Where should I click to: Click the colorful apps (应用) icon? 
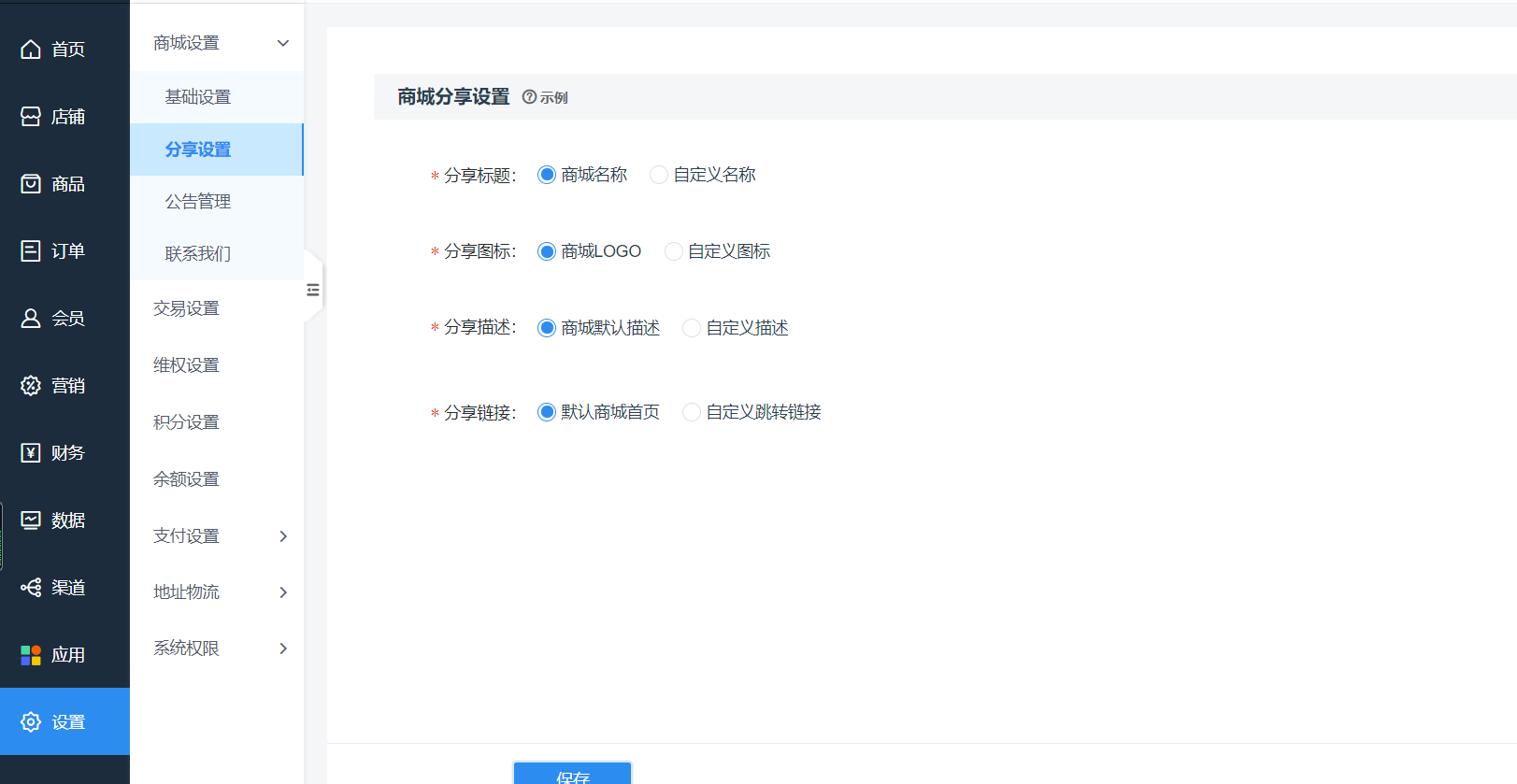point(31,655)
